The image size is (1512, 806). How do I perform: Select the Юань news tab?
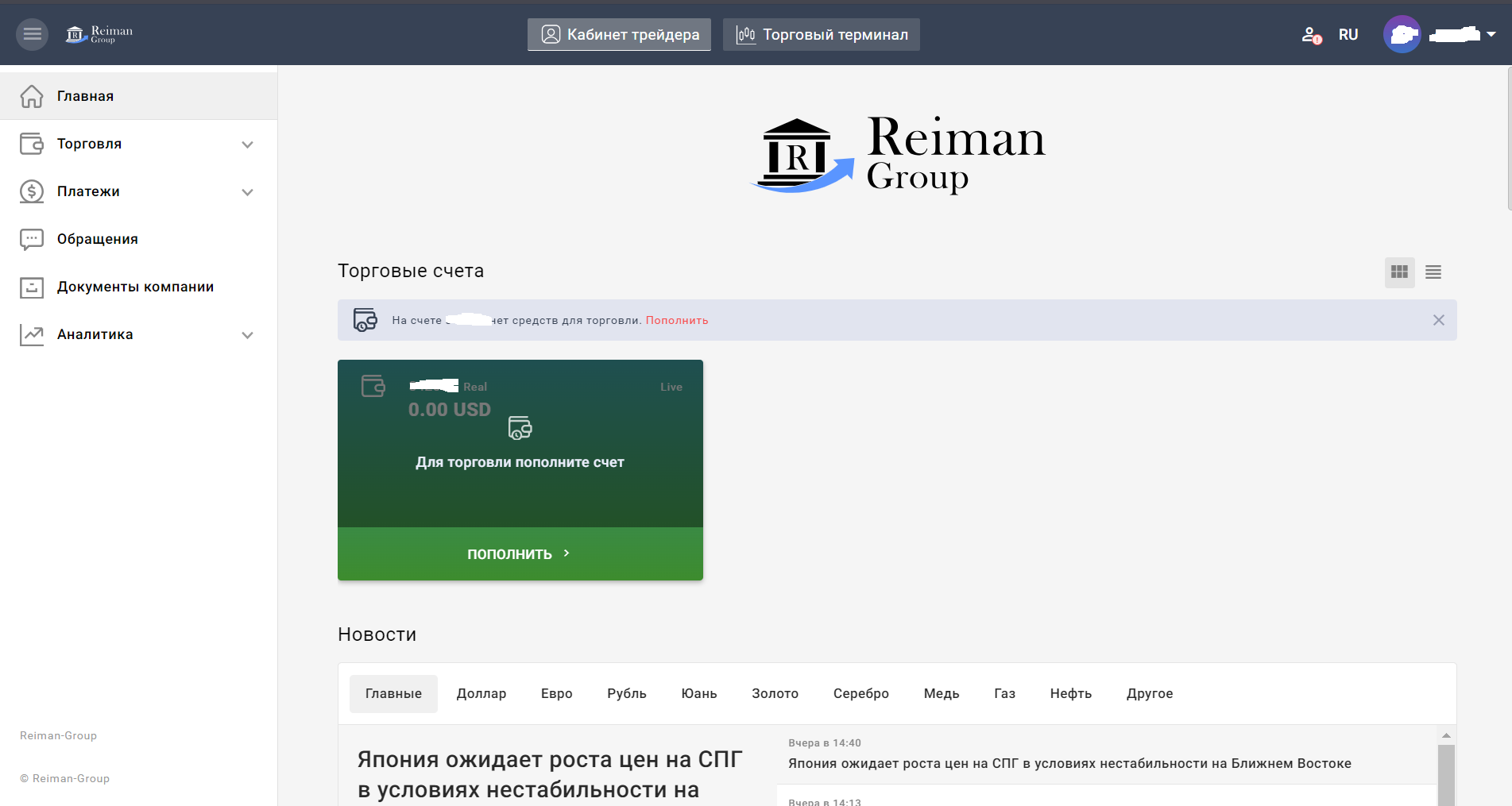click(699, 694)
